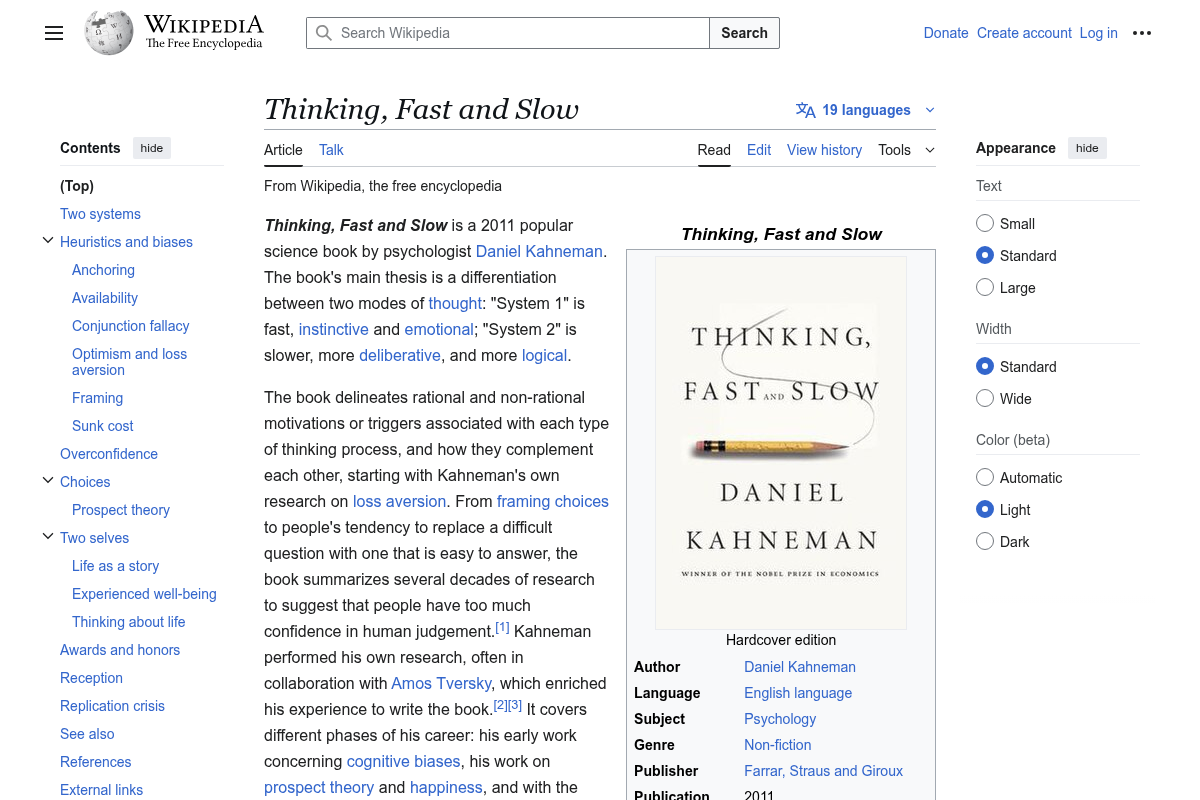
Task: Open the hamburger navigation menu
Action: click(x=53, y=33)
